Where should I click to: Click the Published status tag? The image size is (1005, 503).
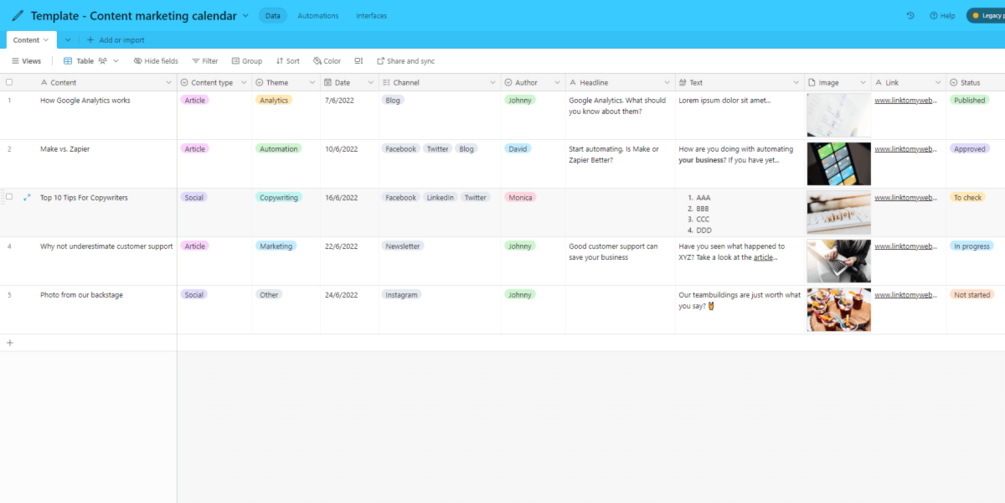[x=969, y=100]
